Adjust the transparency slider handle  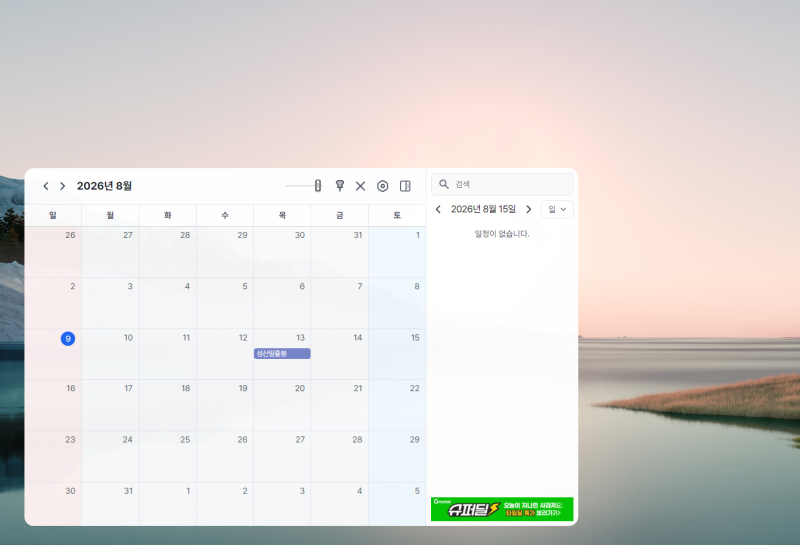318,186
